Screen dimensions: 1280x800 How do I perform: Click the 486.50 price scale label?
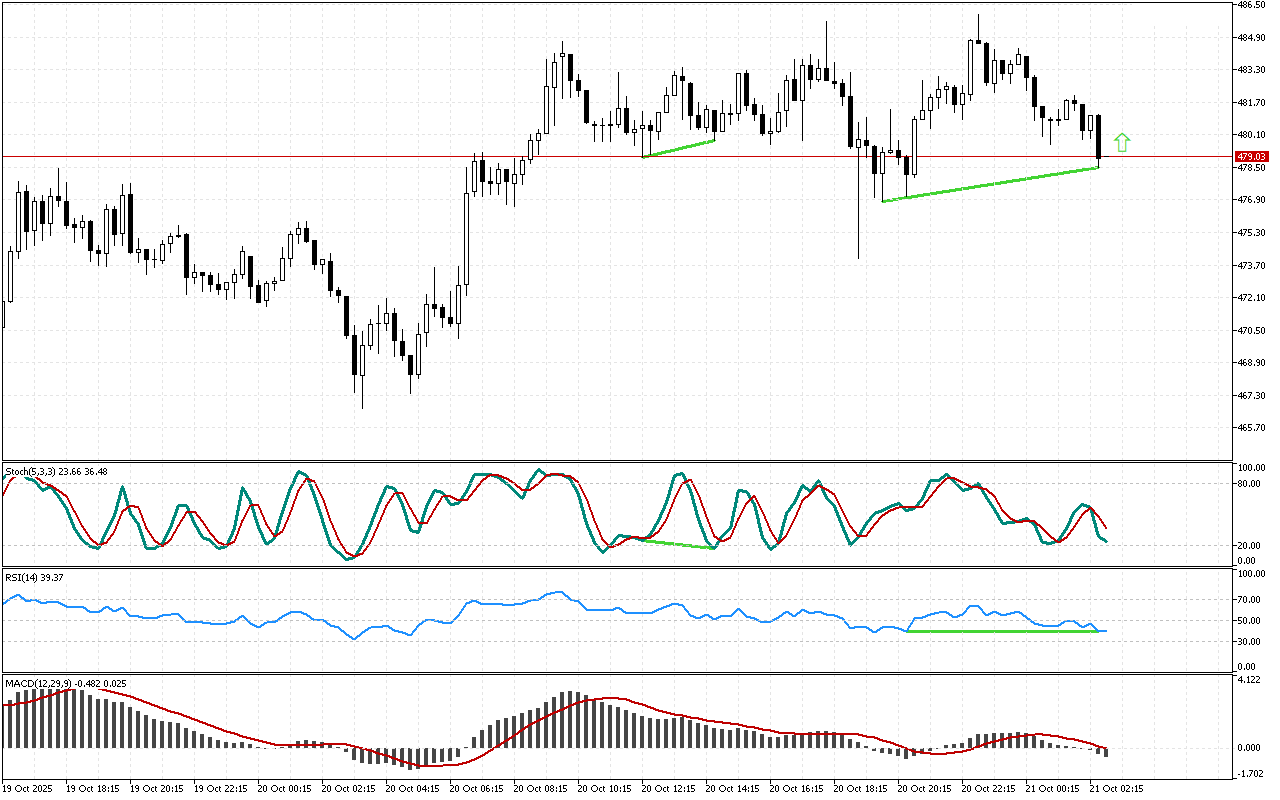click(x=1251, y=5)
